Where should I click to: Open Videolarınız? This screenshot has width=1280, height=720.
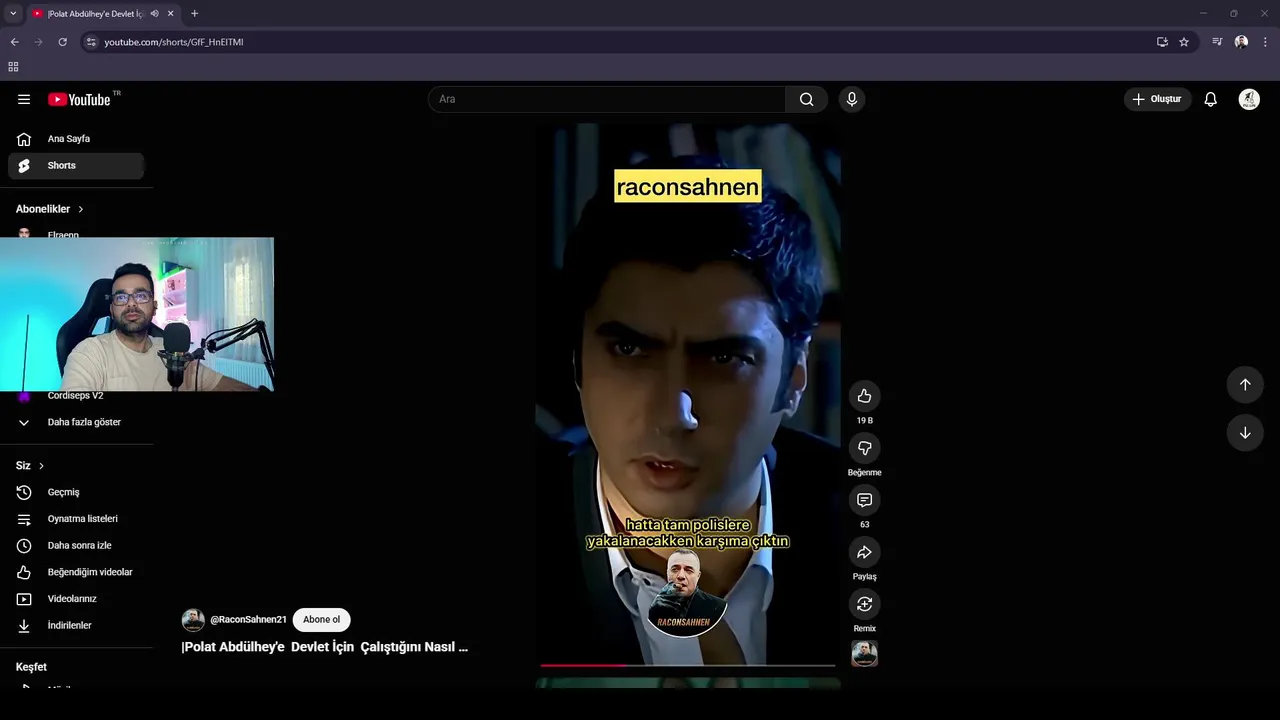(x=76, y=599)
